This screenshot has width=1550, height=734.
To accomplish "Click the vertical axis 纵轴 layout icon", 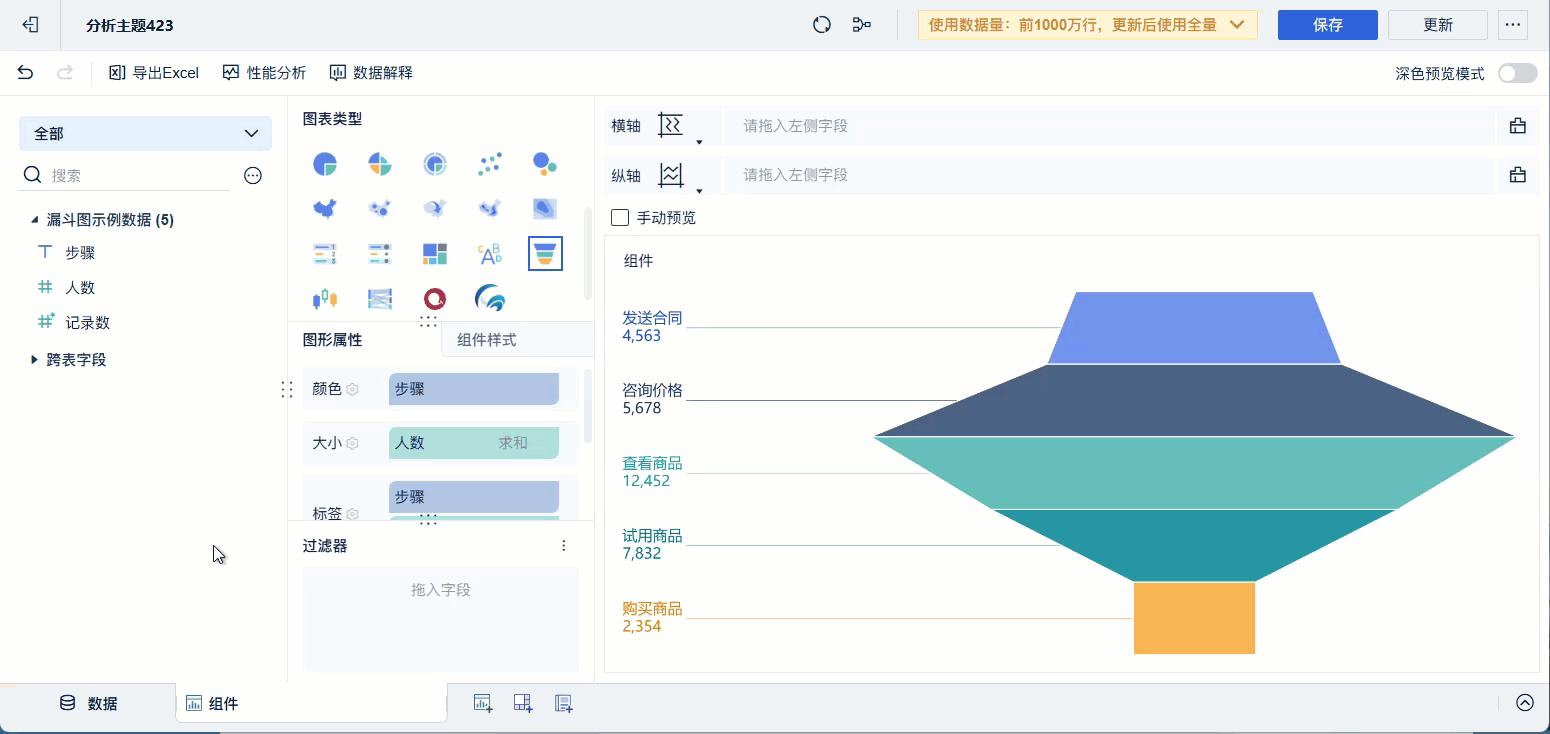I will click(670, 175).
